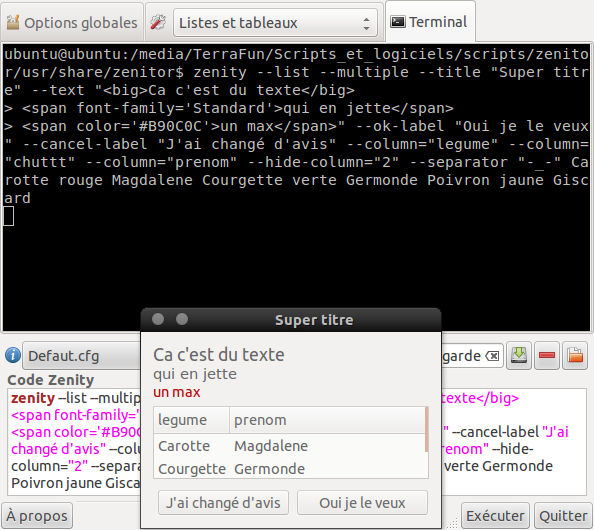Click the Options globales icon

point(13,23)
